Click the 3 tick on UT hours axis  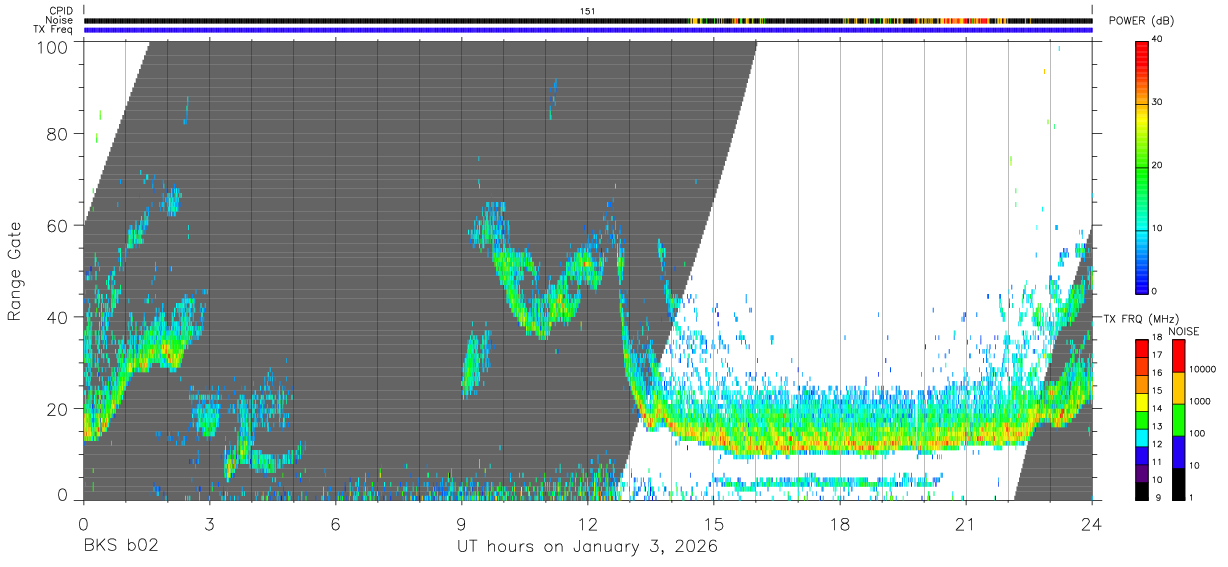(x=209, y=523)
